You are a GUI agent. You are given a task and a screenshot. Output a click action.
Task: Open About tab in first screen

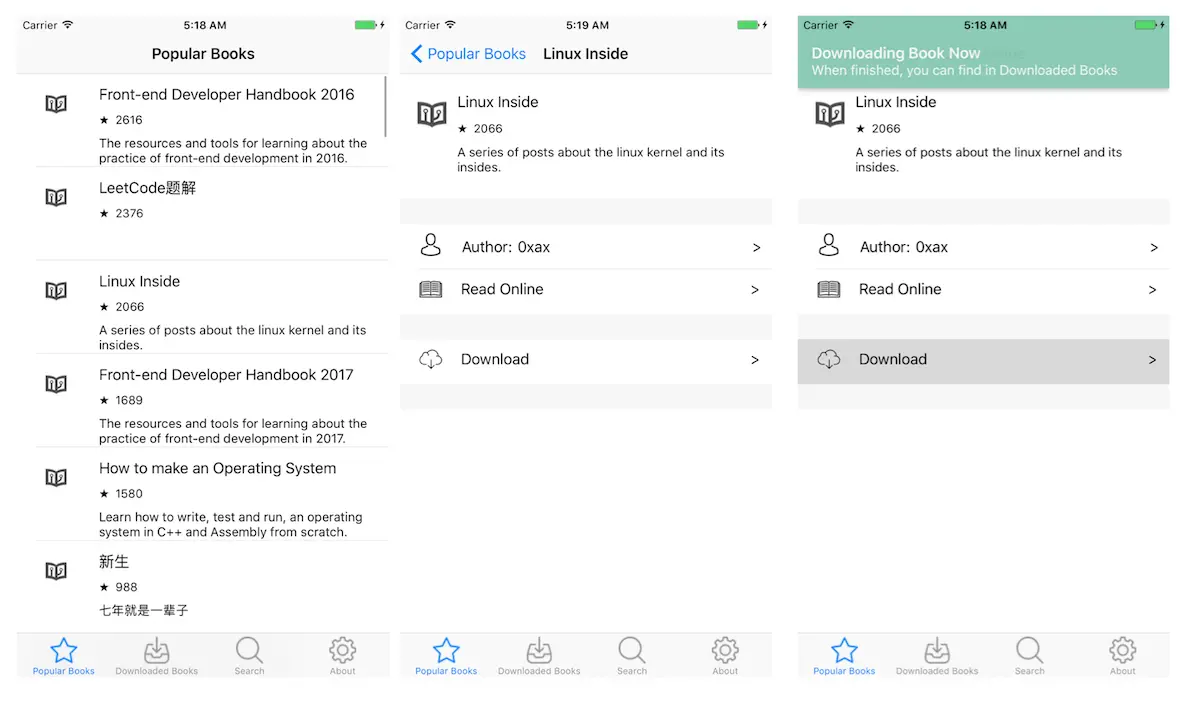342,656
